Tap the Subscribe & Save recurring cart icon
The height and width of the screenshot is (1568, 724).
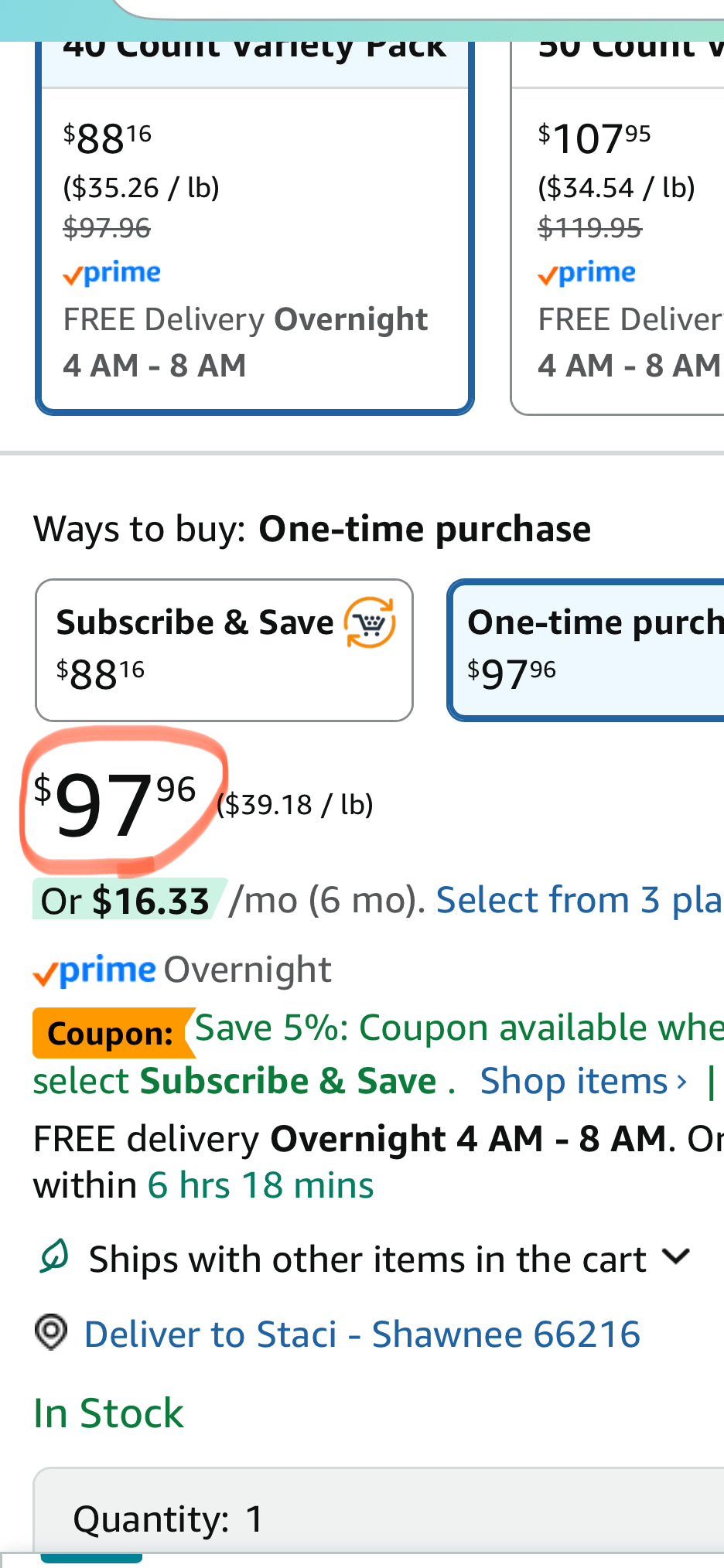370,622
